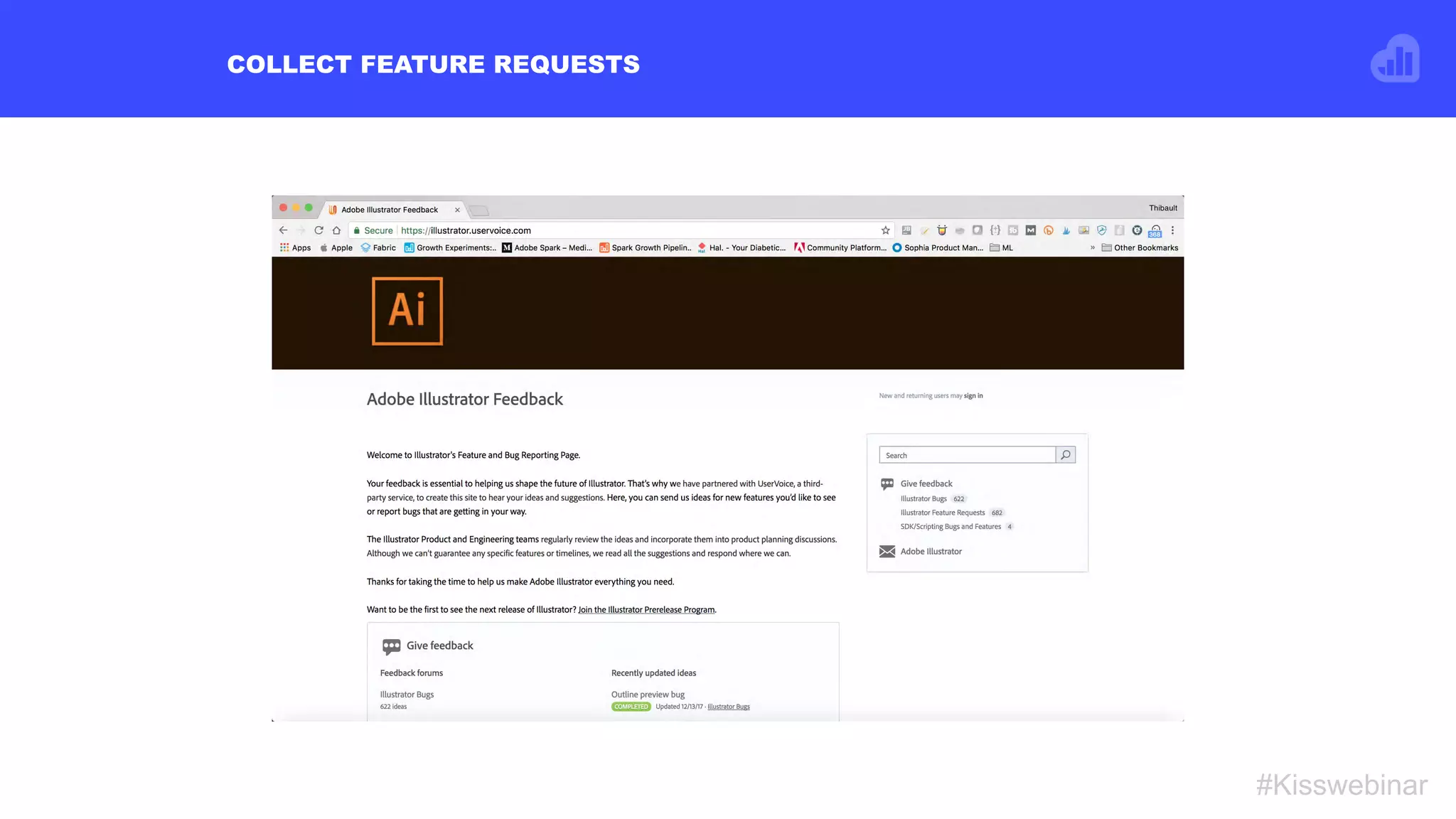Click the Adobe Illustrator contact link
This screenshot has width=1456, height=819.
coord(931,552)
